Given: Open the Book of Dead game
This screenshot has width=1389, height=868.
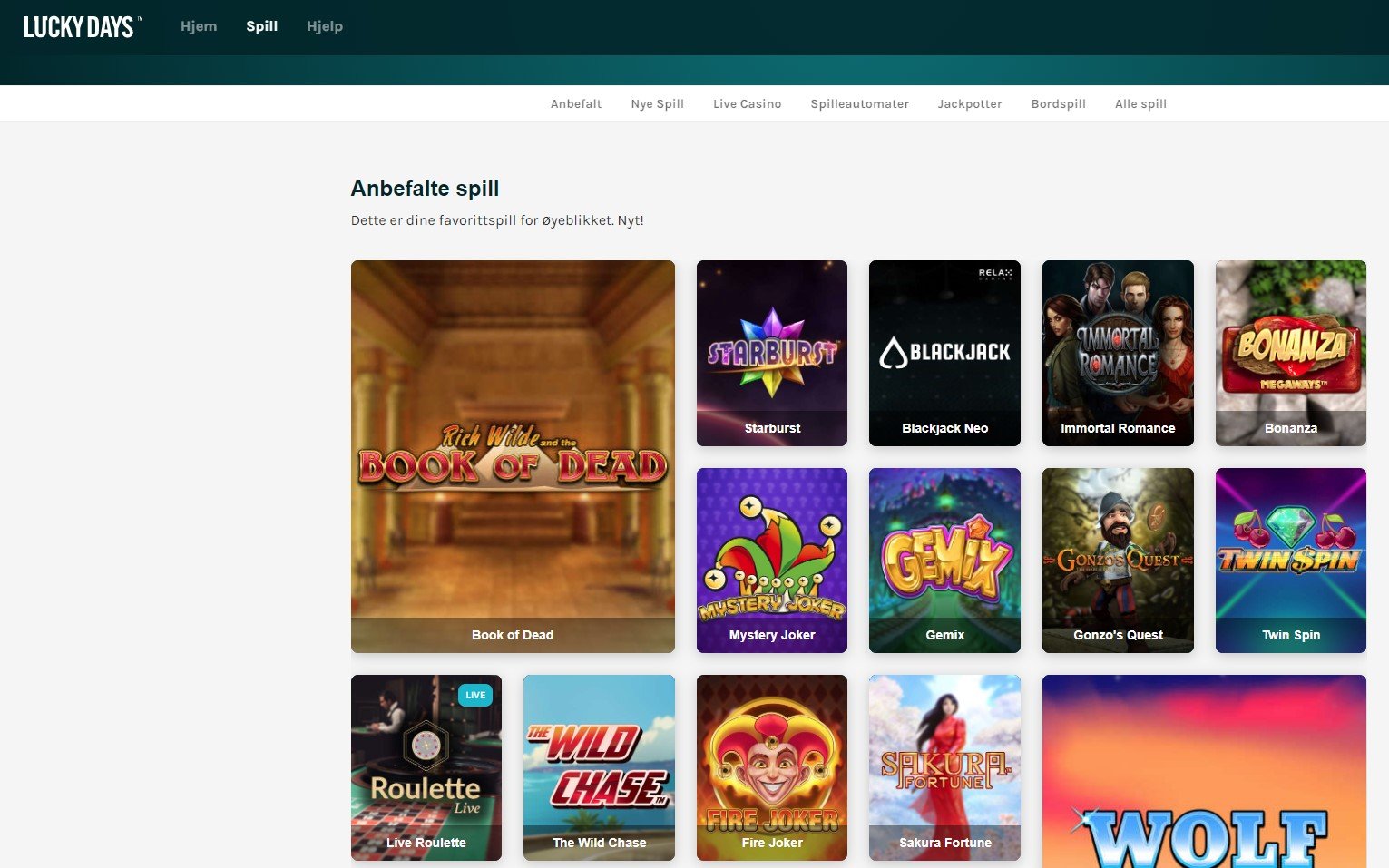Looking at the screenshot, I should coord(513,456).
